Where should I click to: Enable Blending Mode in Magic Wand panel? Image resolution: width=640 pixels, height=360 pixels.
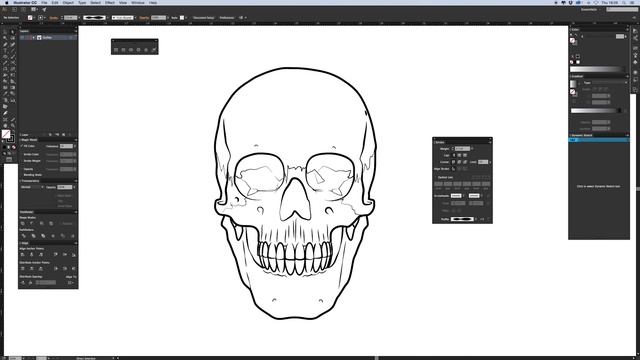[x=21, y=175]
